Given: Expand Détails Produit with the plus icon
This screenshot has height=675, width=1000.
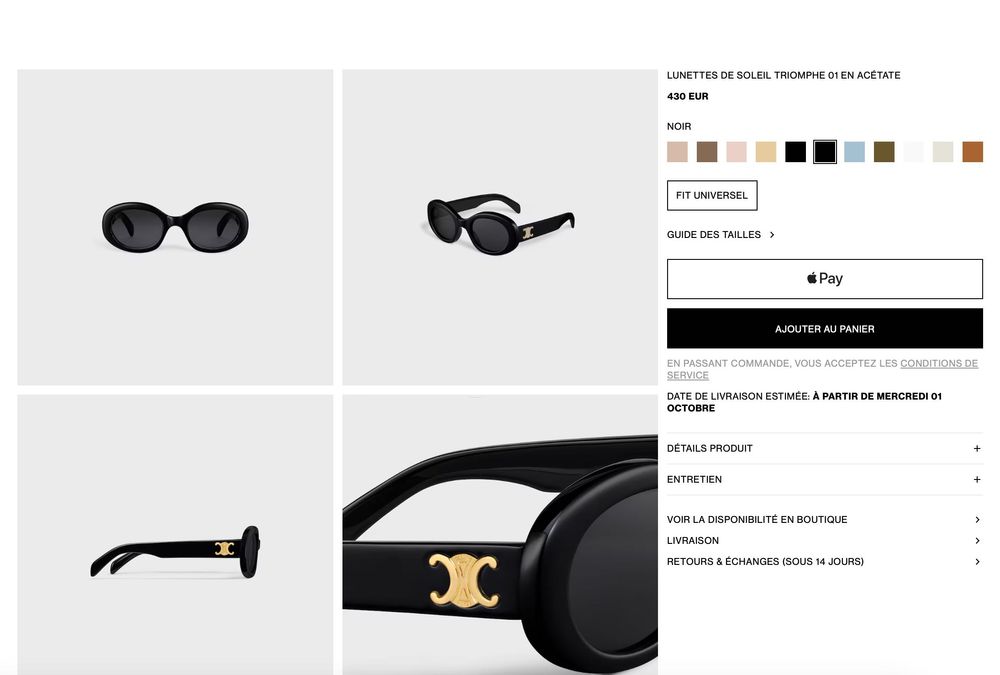Looking at the screenshot, I should tap(976, 449).
